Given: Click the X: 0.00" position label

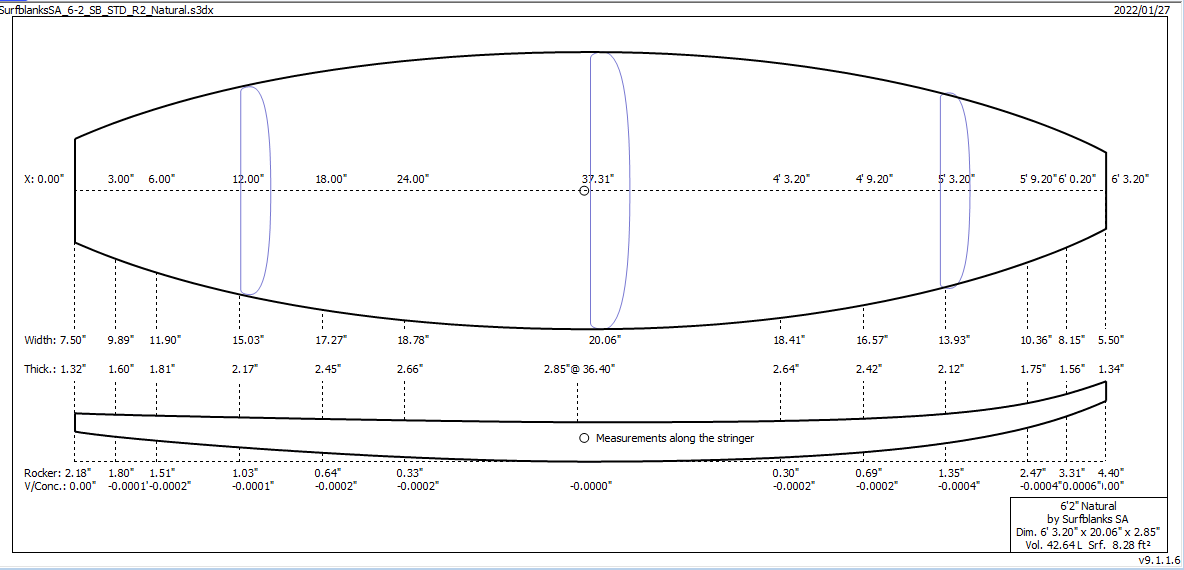Looking at the screenshot, I should 44,179.
